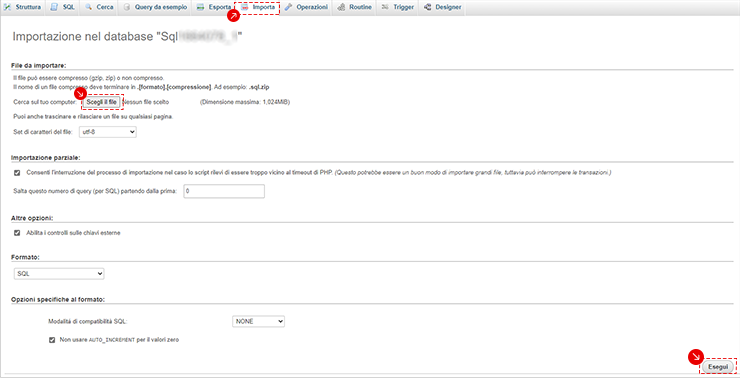Click the Esporta tab icon
Screen dimensions: 740x378
(201, 8)
